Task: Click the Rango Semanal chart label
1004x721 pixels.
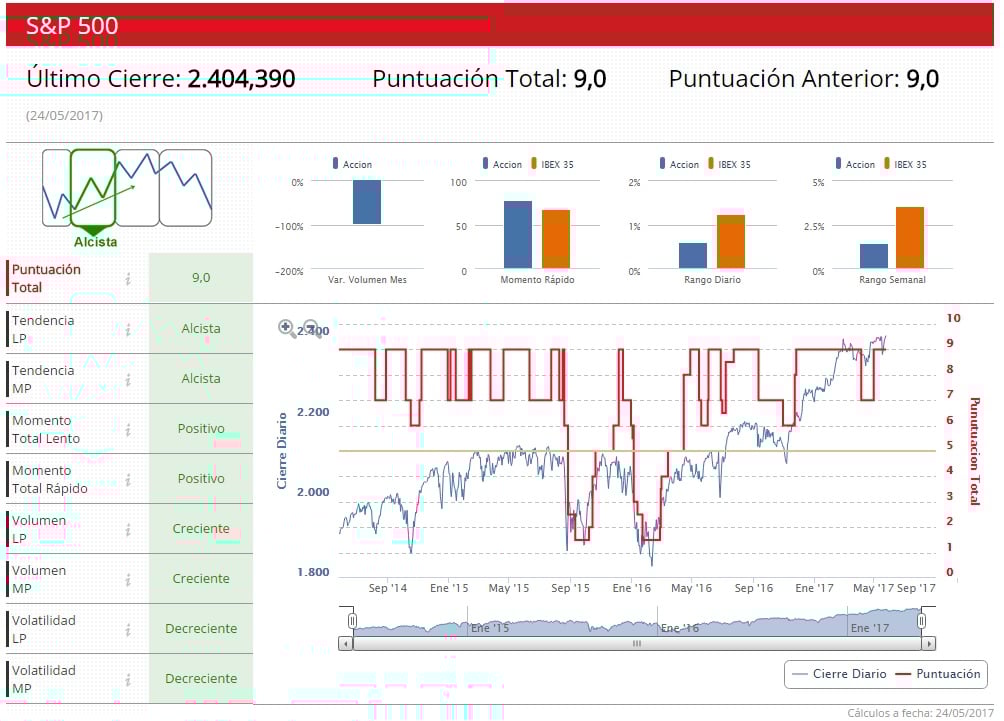Action: click(x=893, y=280)
